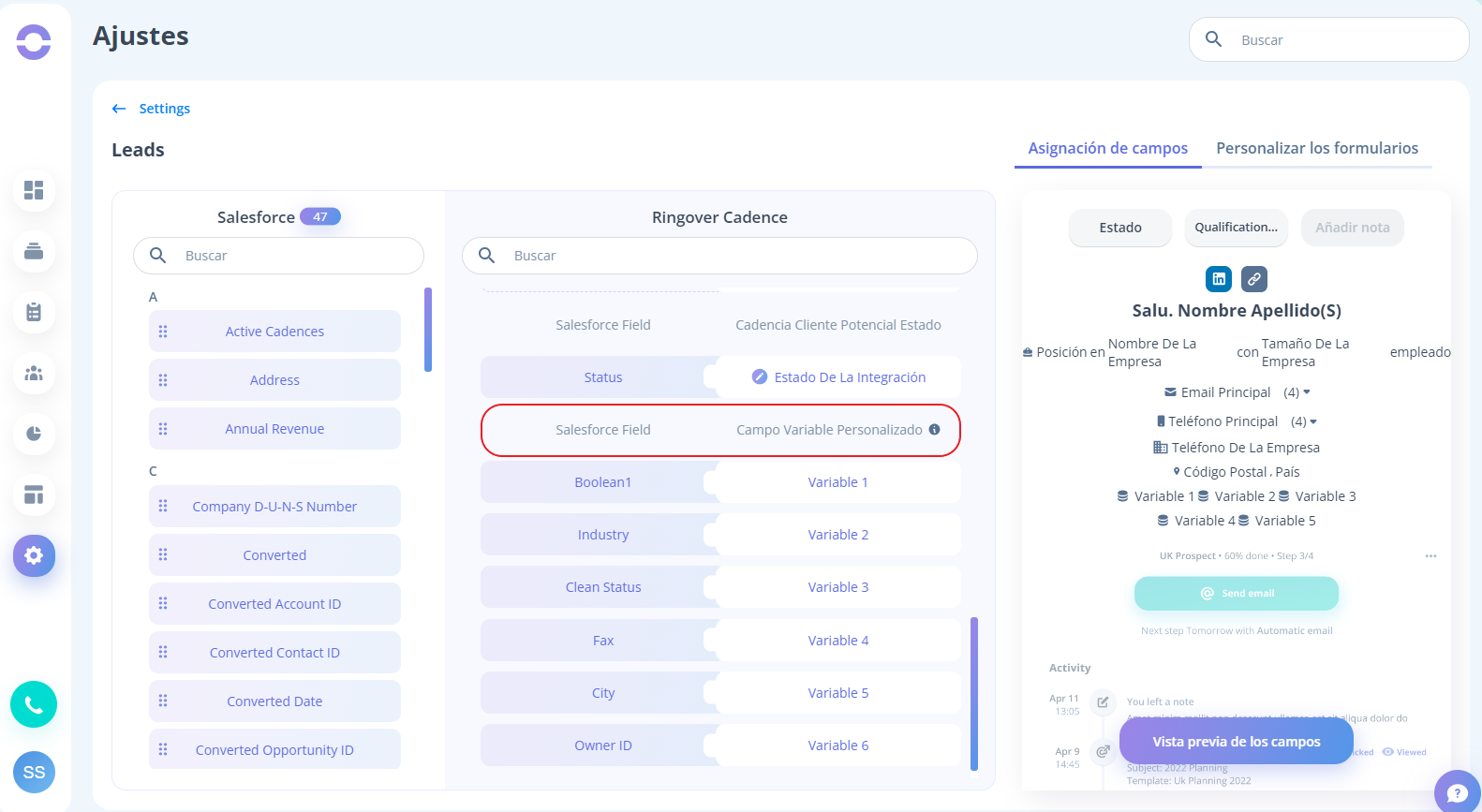Image resolution: width=1482 pixels, height=812 pixels.
Task: Open the templates layout icon in sidebar
Action: tap(34, 495)
